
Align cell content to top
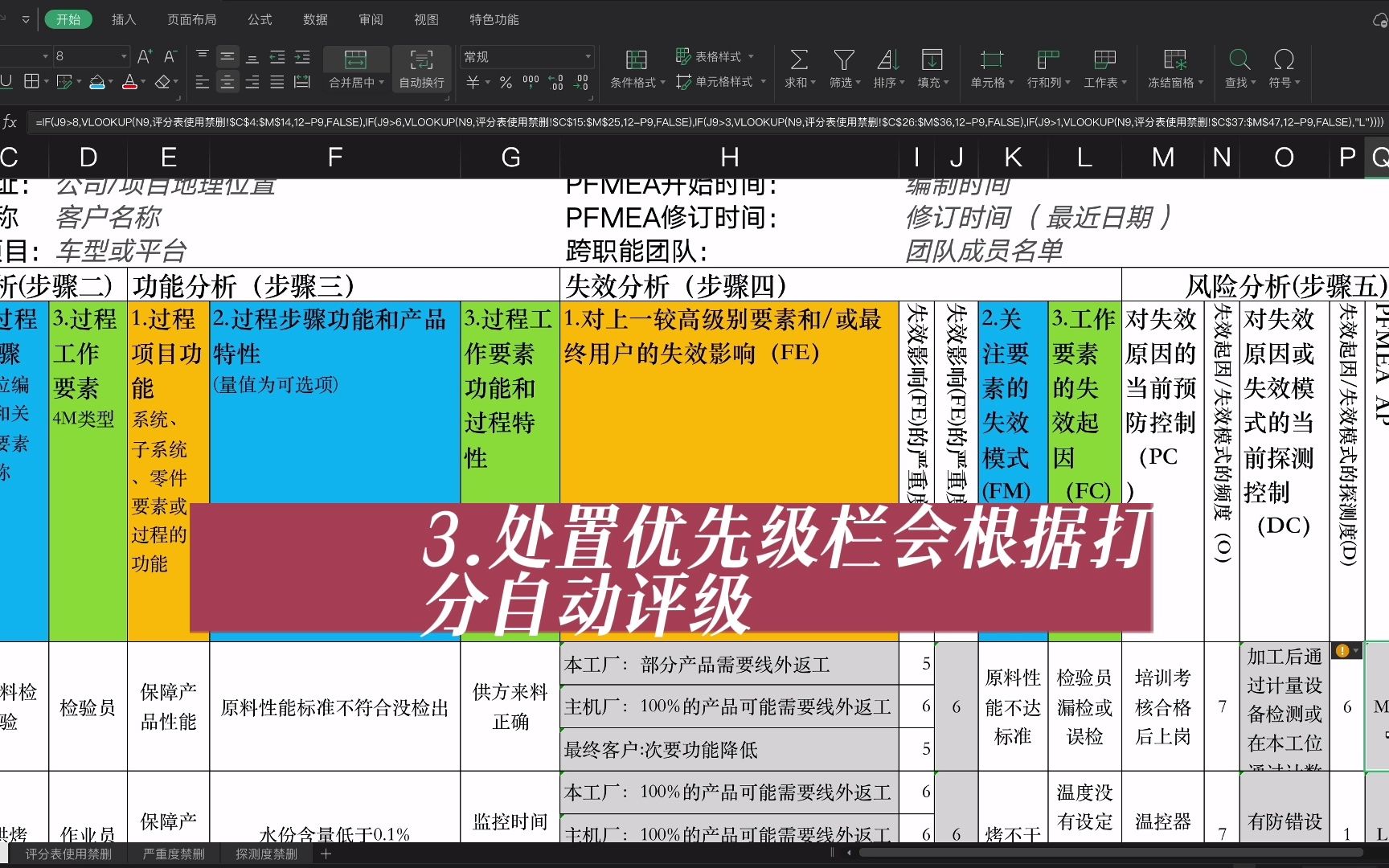click(x=203, y=56)
